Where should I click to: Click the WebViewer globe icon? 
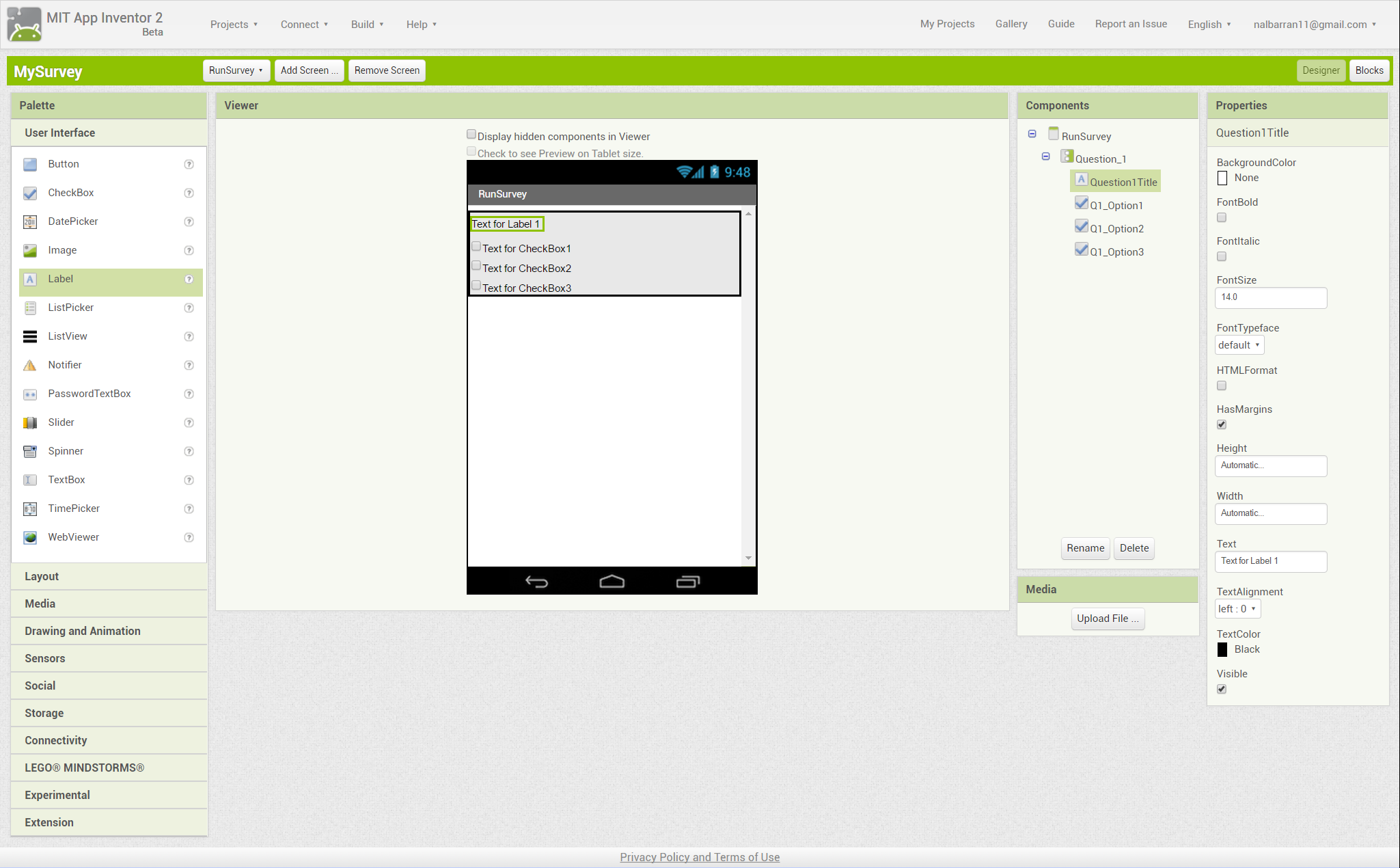click(x=30, y=537)
